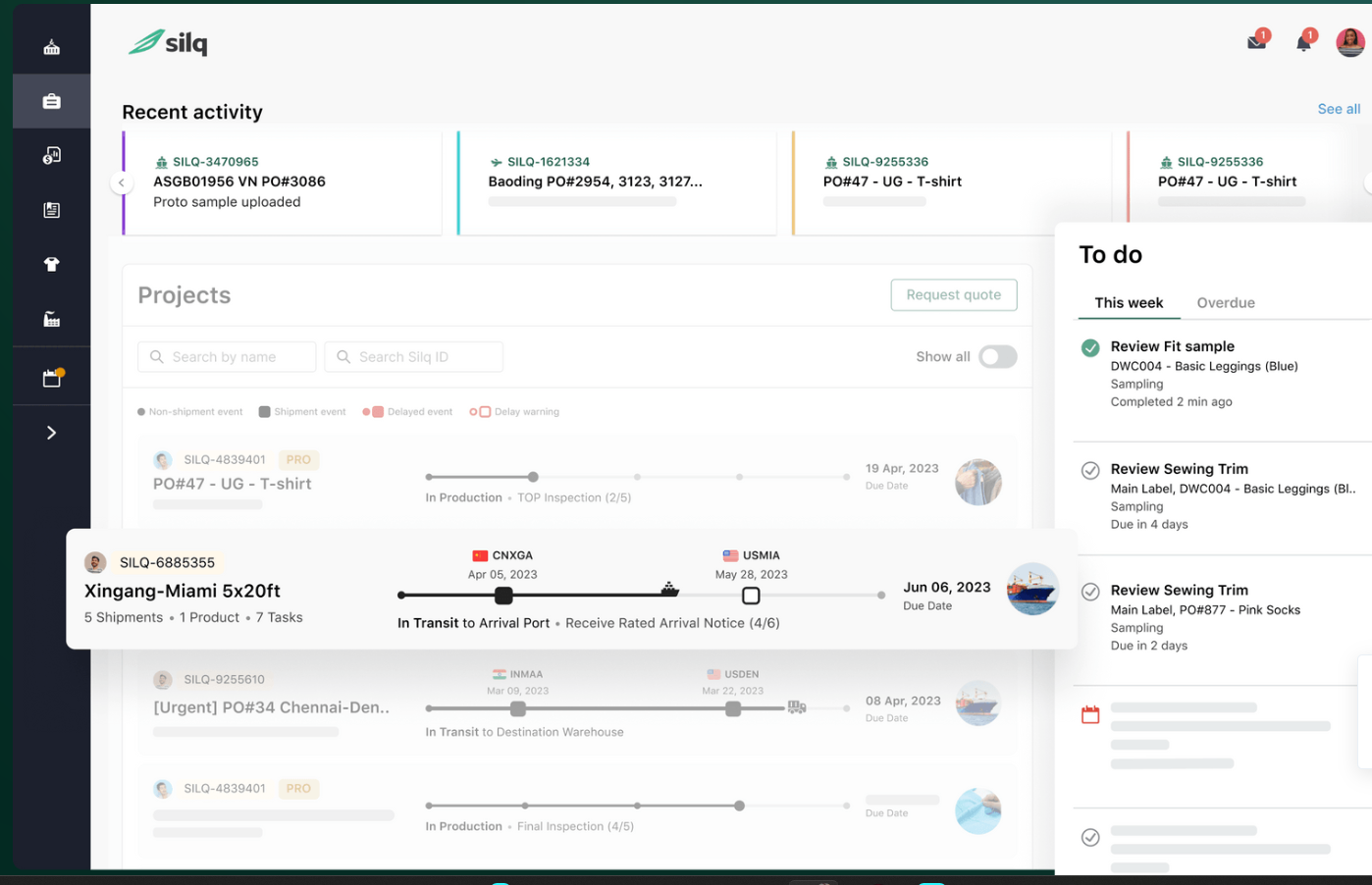The height and width of the screenshot is (885, 1372).
Task: Click magnifier in Search Silq ID field
Action: [343, 357]
